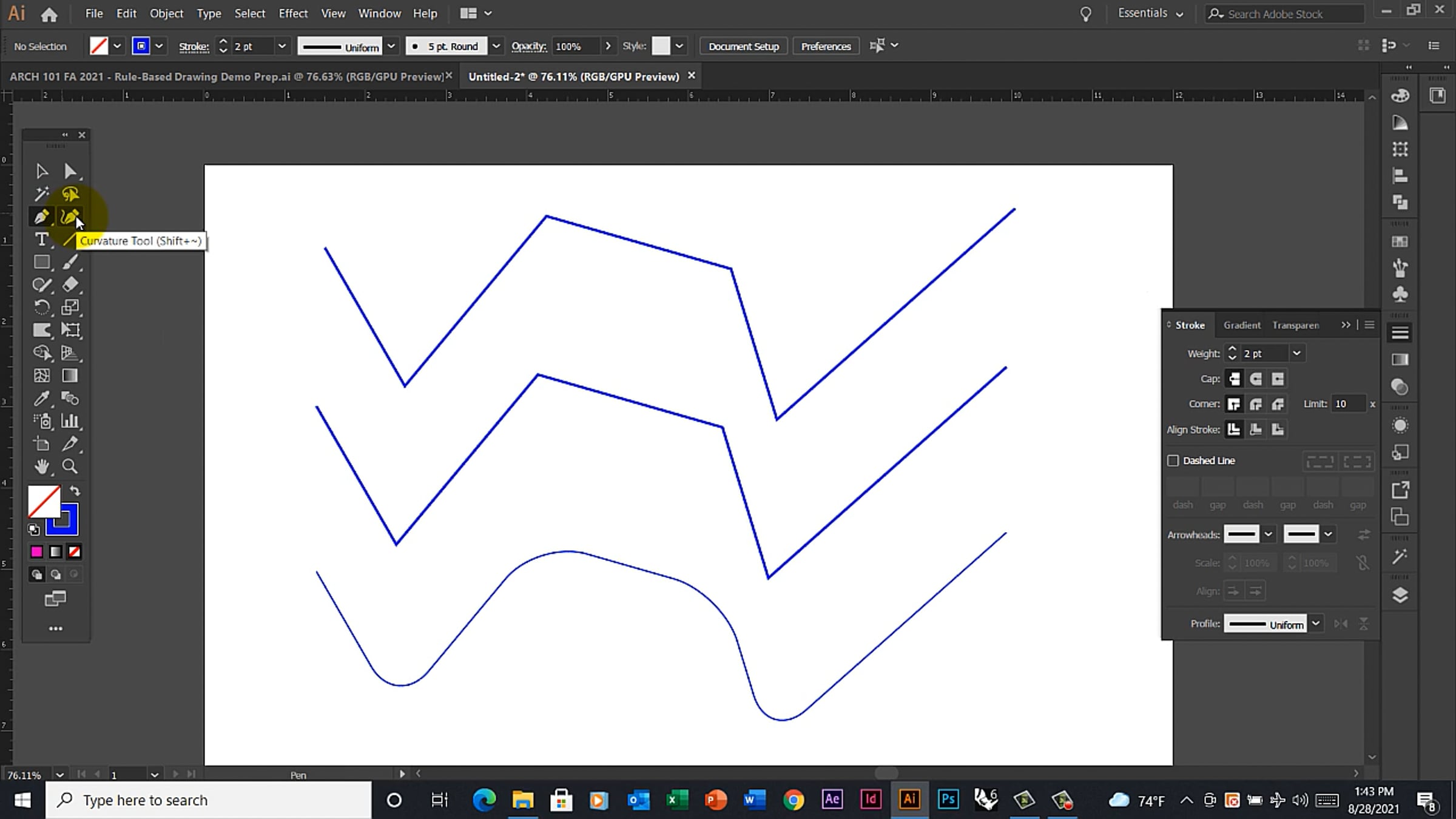
Task: Set corner to Bevel Join
Action: (1278, 404)
